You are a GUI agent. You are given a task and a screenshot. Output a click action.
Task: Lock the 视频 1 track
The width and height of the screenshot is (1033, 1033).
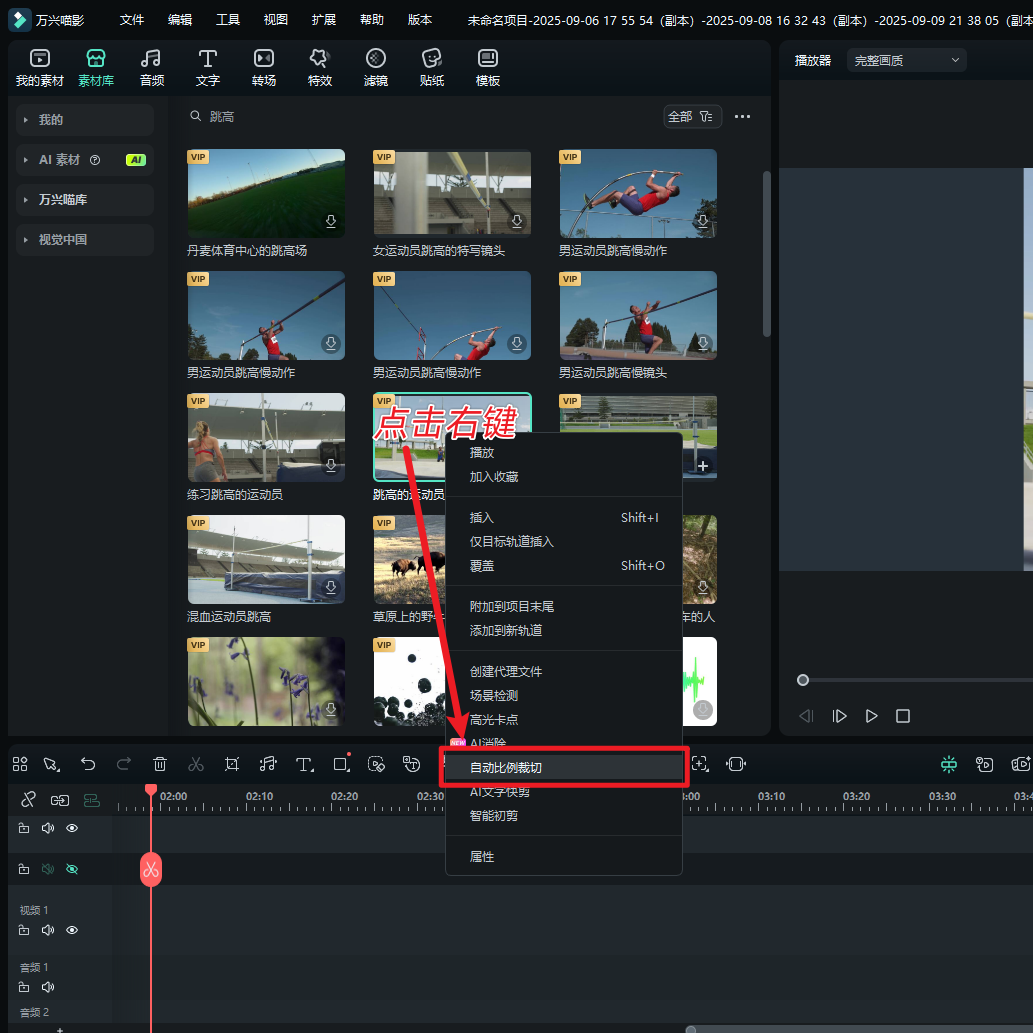coord(24,930)
